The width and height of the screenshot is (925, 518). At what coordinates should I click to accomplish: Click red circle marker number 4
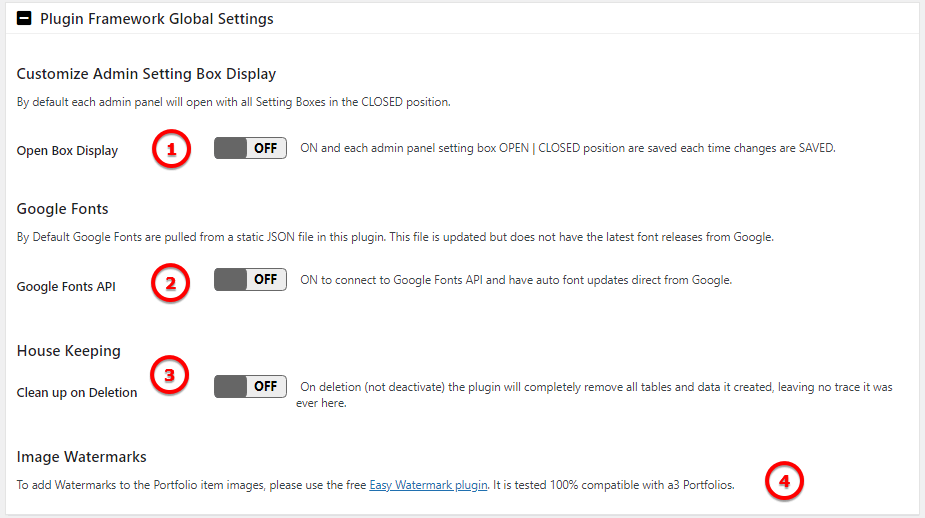point(784,481)
